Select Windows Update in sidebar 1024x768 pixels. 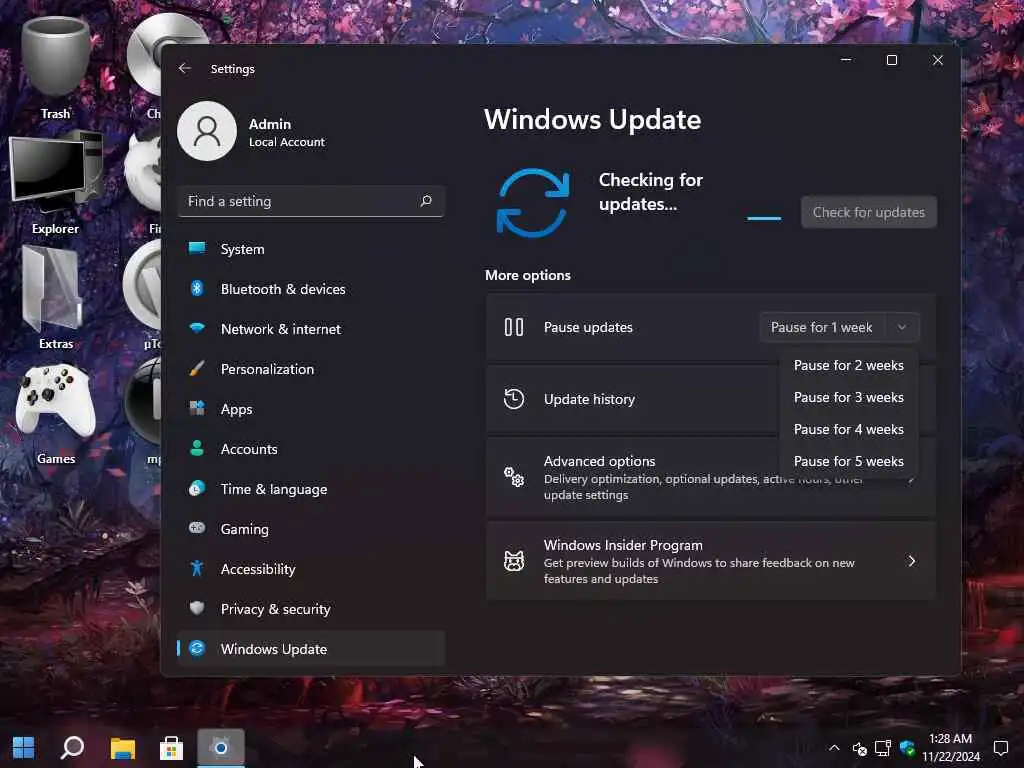point(311,648)
